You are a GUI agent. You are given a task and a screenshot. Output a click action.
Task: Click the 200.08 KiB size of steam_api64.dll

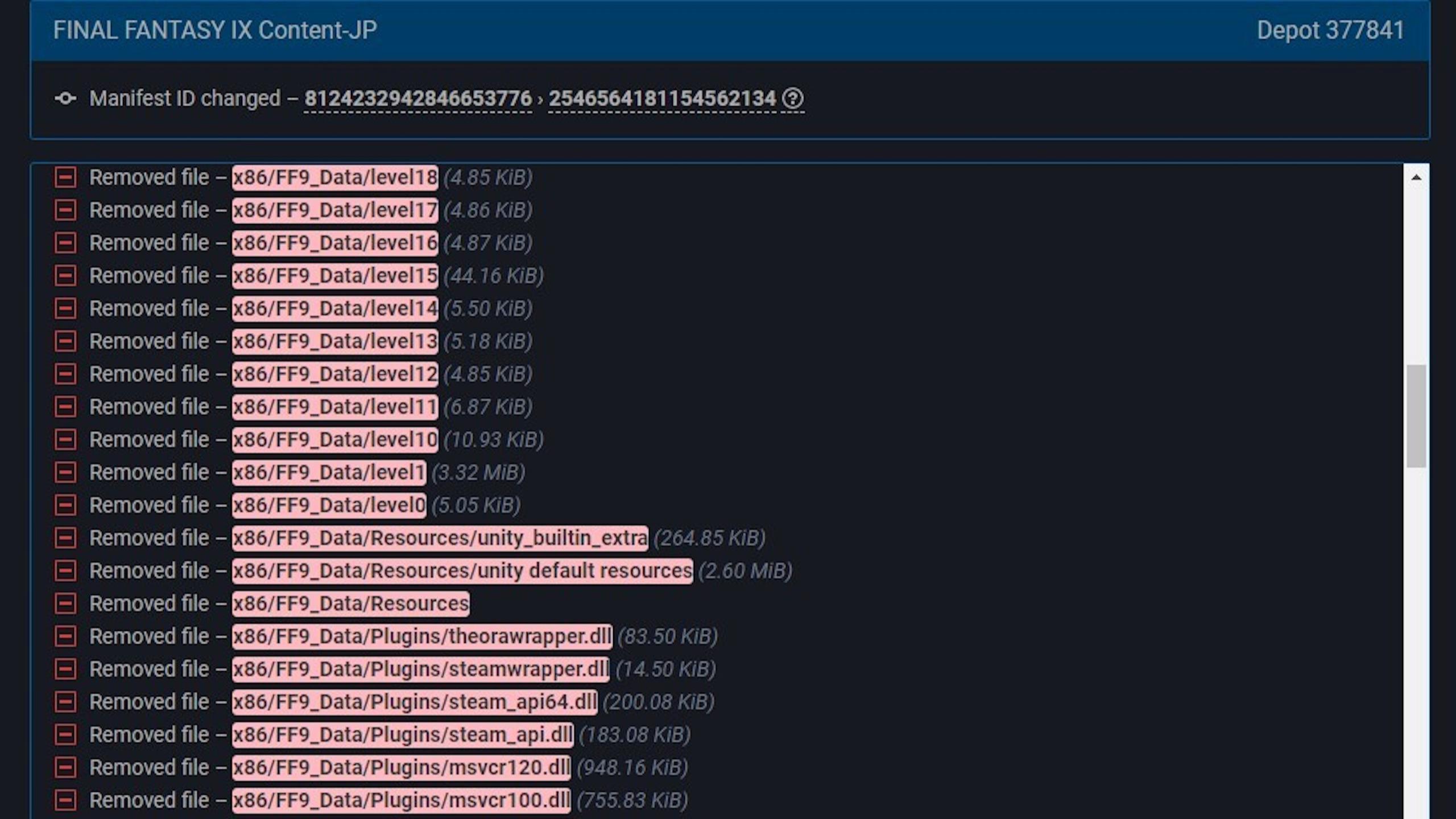(x=659, y=702)
